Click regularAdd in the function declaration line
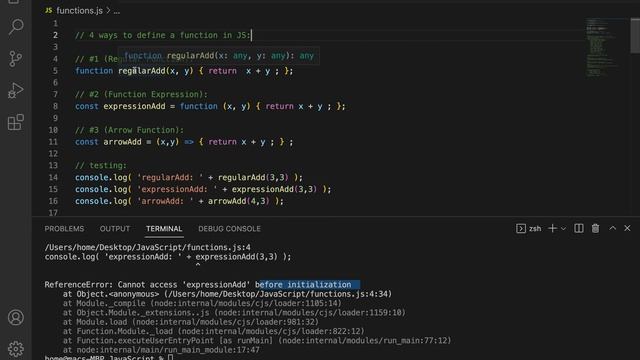The image size is (640, 360). tap(142, 71)
